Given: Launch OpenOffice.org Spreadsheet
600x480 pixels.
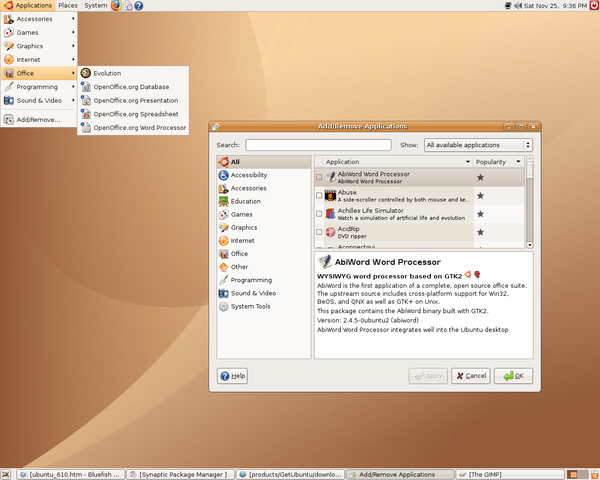Looking at the screenshot, I should tap(133, 114).
